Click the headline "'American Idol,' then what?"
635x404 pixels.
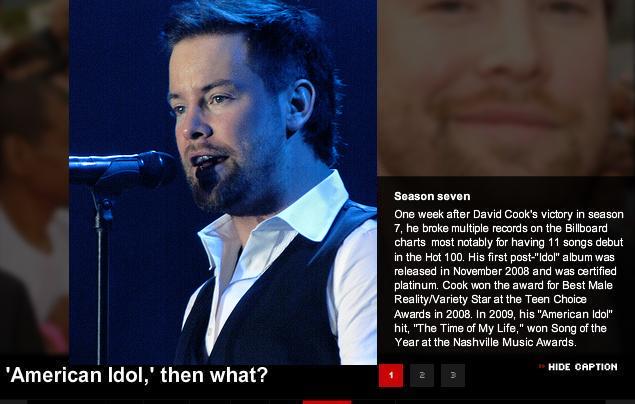point(136,375)
